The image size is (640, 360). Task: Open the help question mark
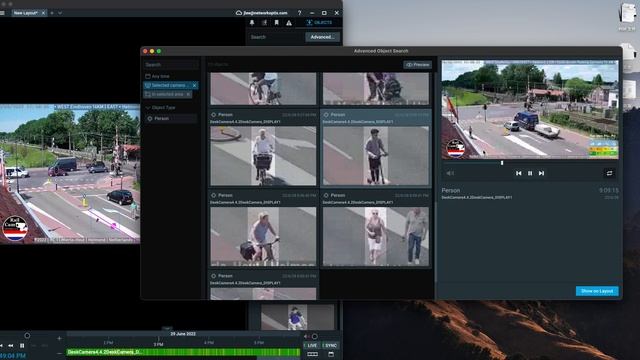pos(299,13)
